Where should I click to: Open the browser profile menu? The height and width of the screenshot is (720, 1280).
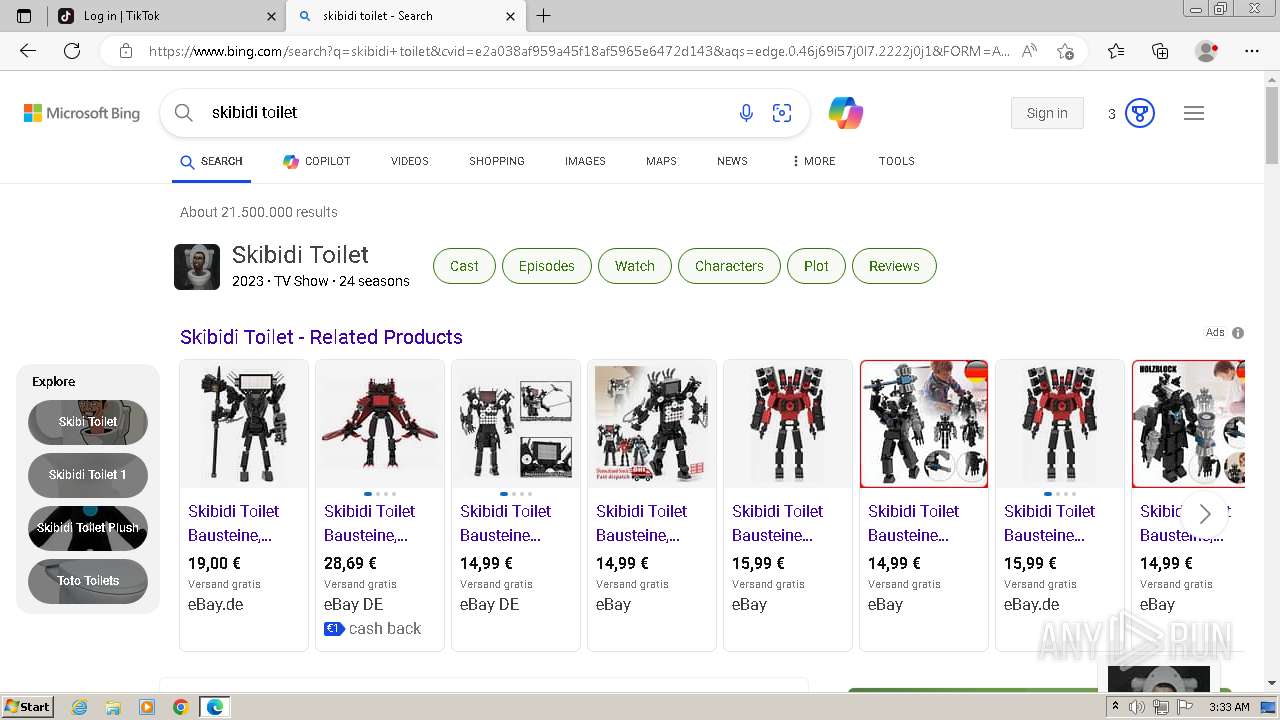coord(1207,51)
